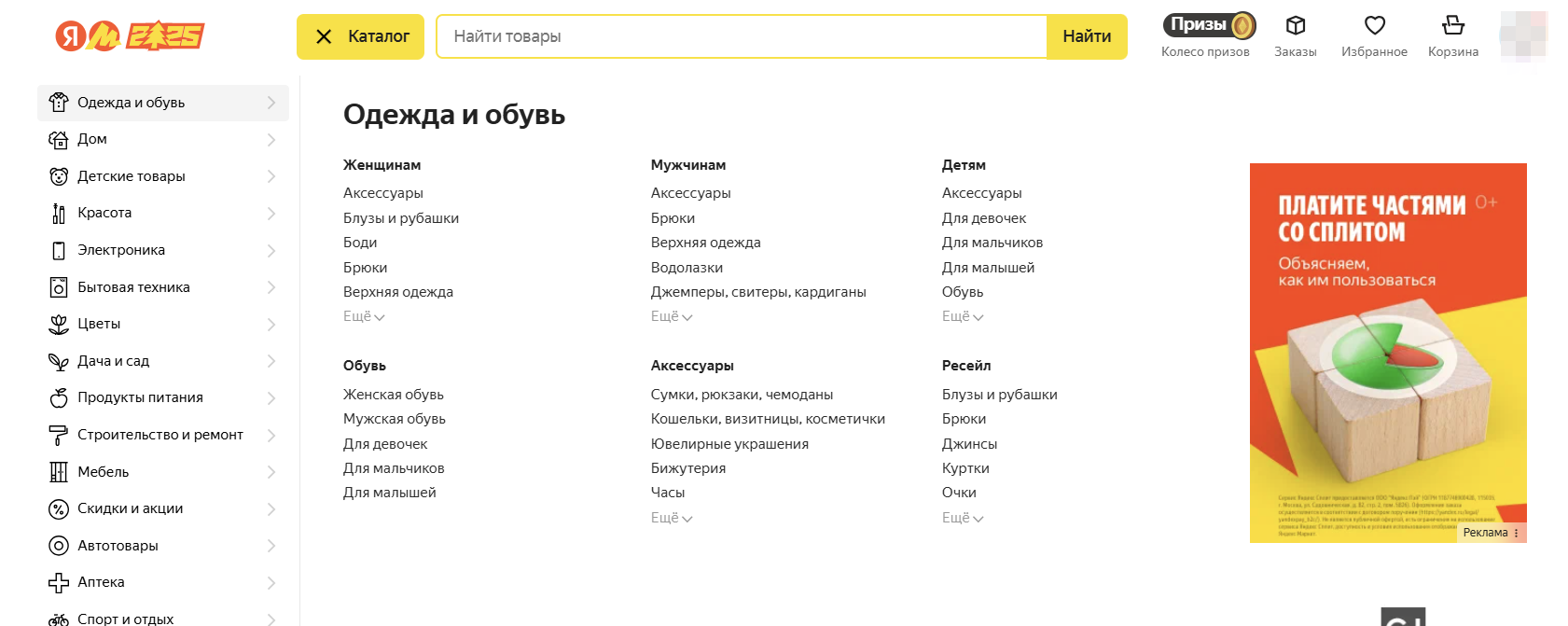
Task: Open Блузы и рубашки under Женщинам
Action: click(x=401, y=218)
